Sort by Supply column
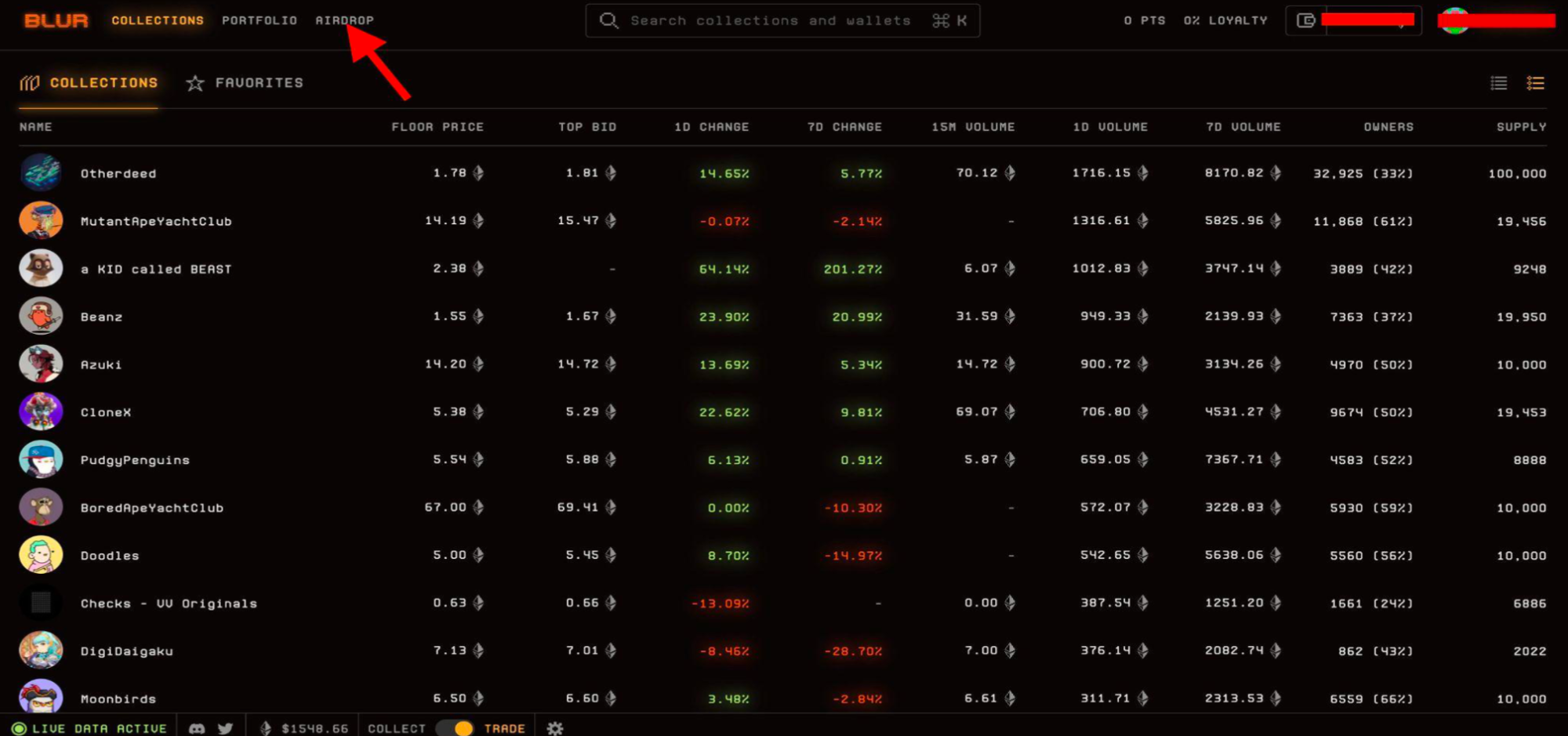This screenshot has width=1568, height=736. click(1521, 127)
